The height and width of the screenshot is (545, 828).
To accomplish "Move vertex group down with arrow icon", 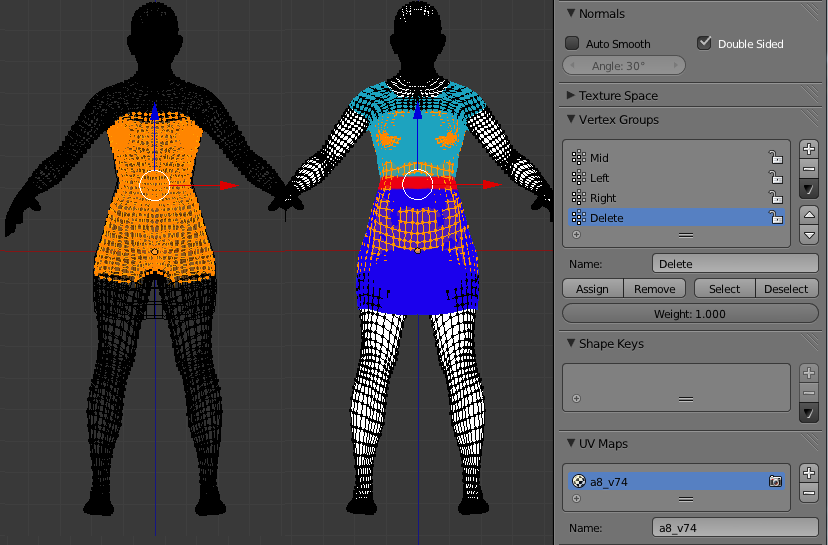I will (x=809, y=235).
